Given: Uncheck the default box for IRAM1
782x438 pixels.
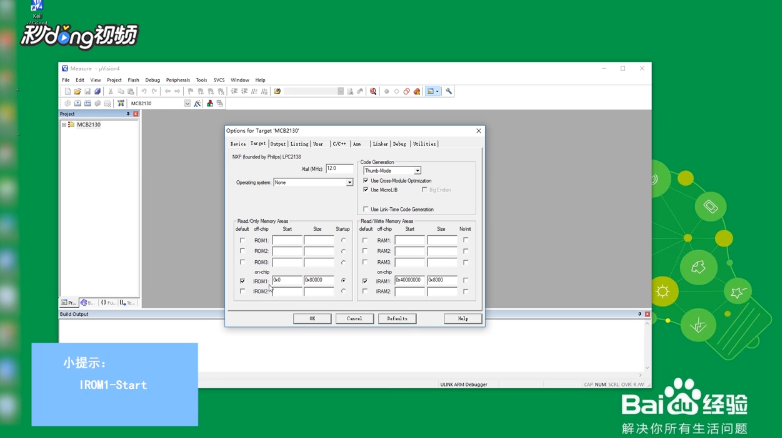Looking at the screenshot, I should tap(365, 281).
